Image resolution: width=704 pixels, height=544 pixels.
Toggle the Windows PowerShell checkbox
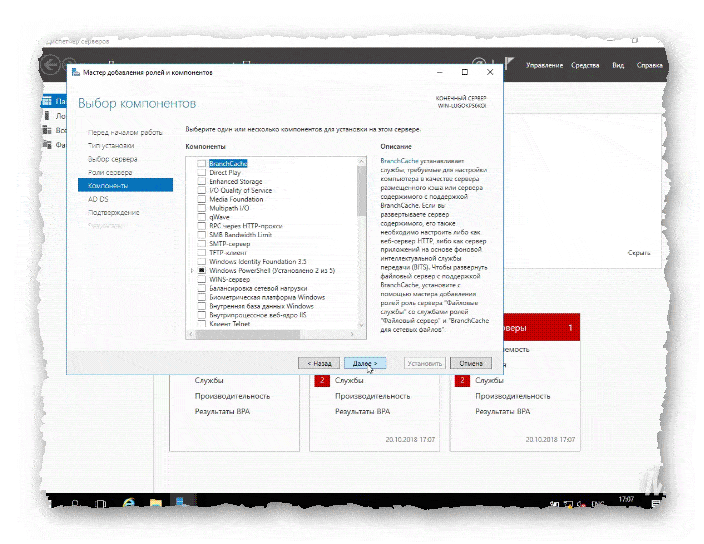point(202,270)
